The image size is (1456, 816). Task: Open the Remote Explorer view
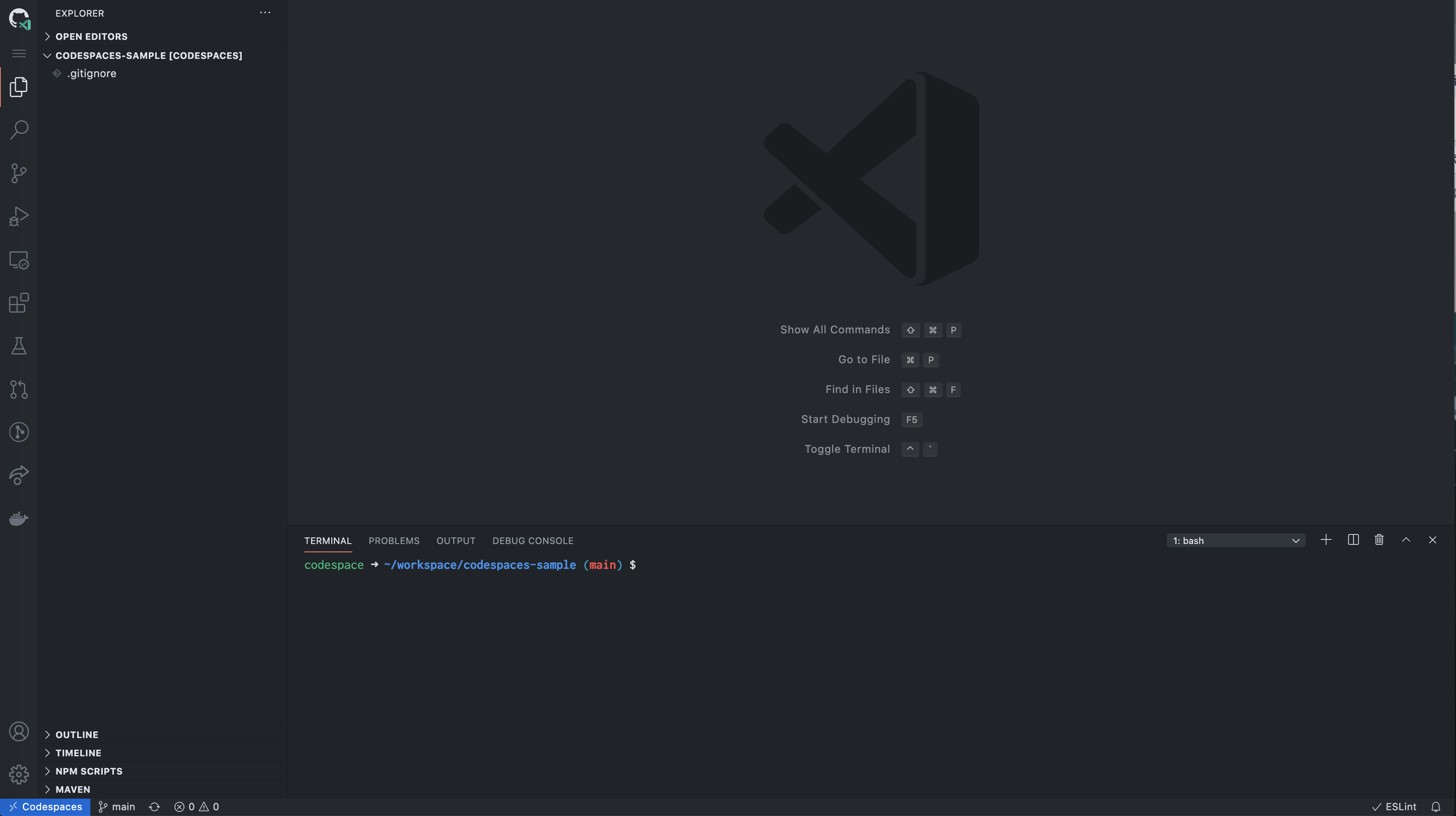(19, 260)
